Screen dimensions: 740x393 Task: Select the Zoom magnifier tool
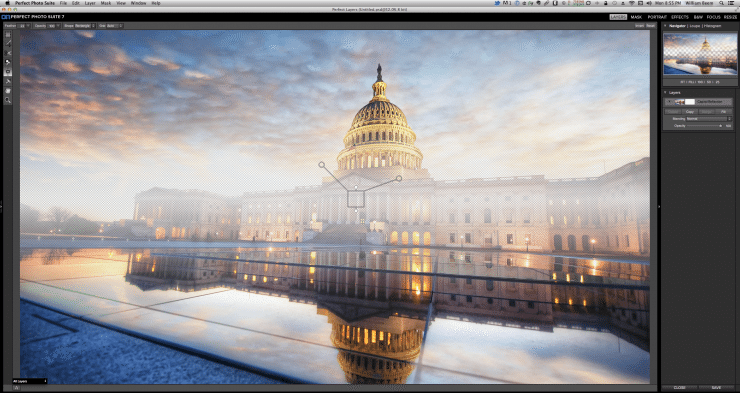coord(8,100)
